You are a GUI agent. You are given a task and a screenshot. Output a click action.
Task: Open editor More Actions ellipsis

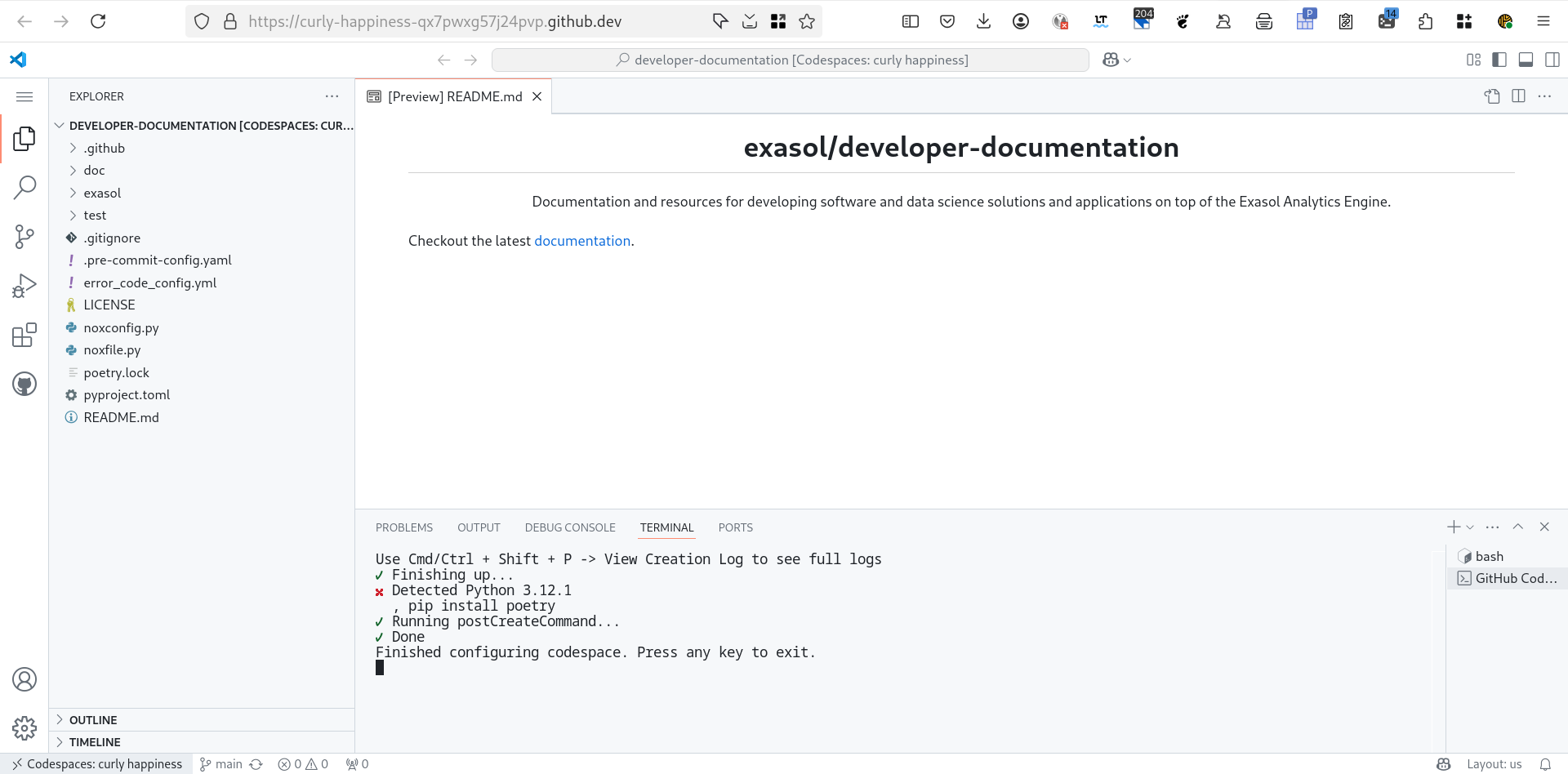click(x=1544, y=96)
